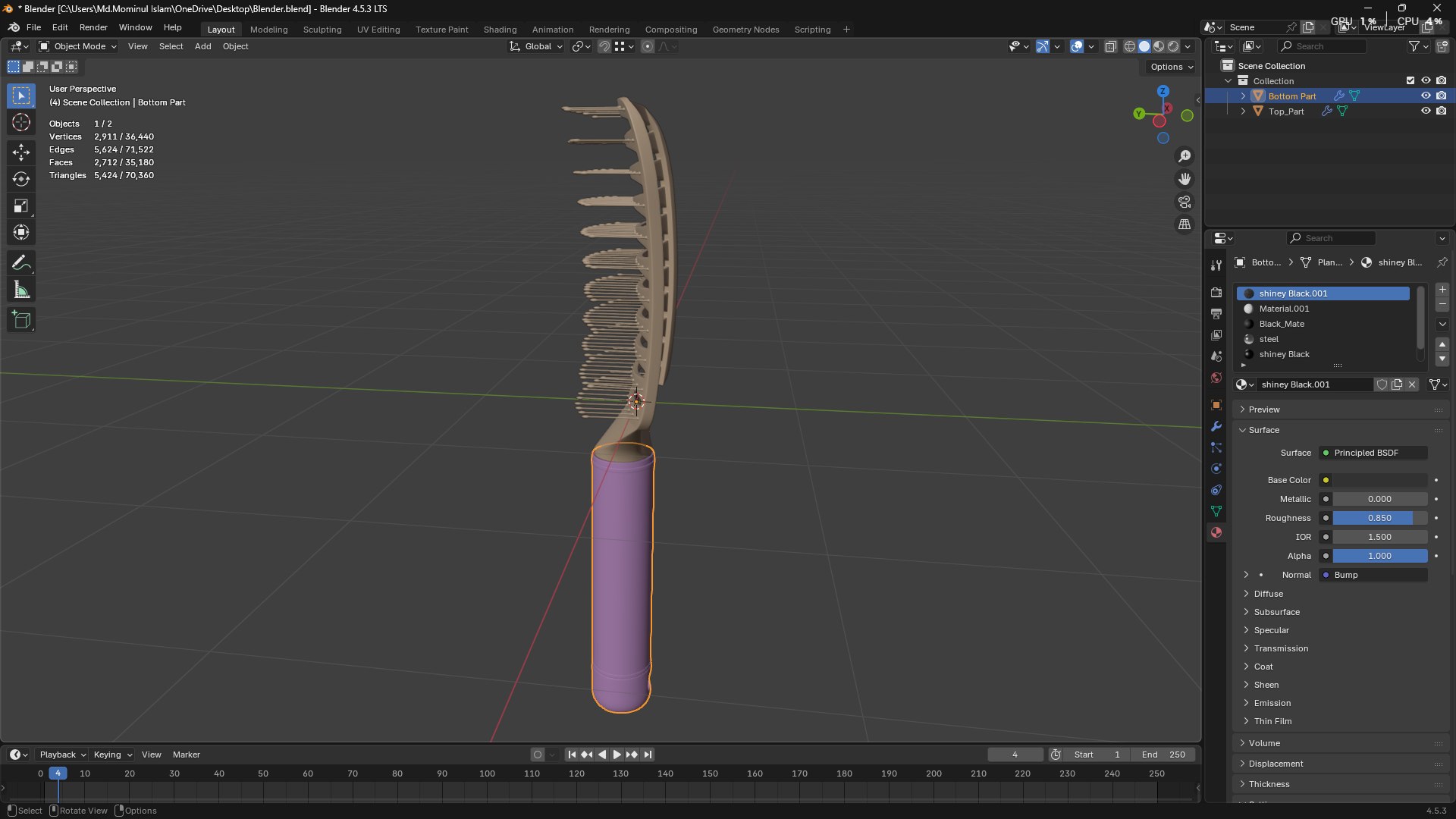The image size is (1456, 819).
Task: Click the pan view hand icon
Action: click(x=1185, y=179)
